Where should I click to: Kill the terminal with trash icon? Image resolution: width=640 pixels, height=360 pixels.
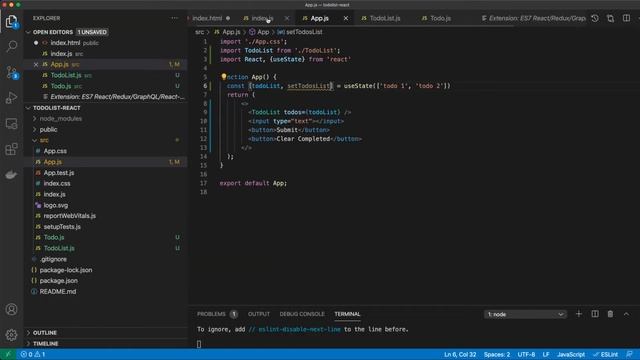611,314
